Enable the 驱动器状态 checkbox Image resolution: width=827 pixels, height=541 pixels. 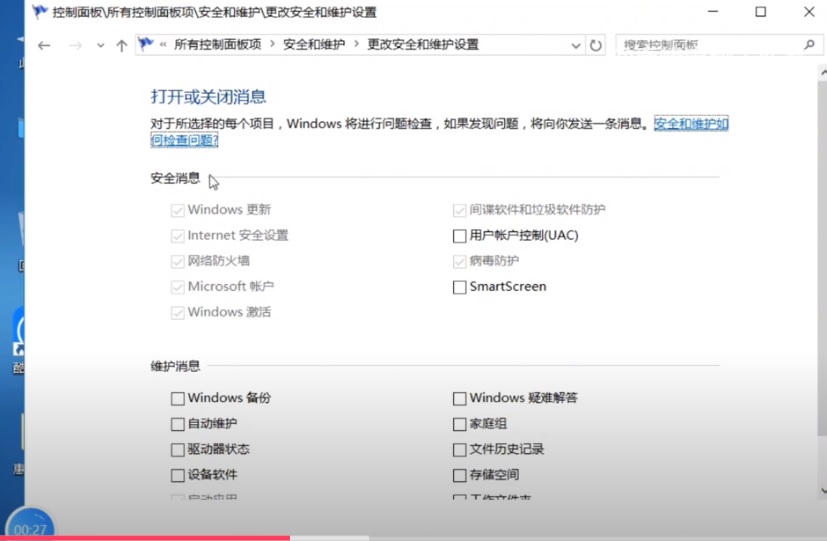coord(178,449)
